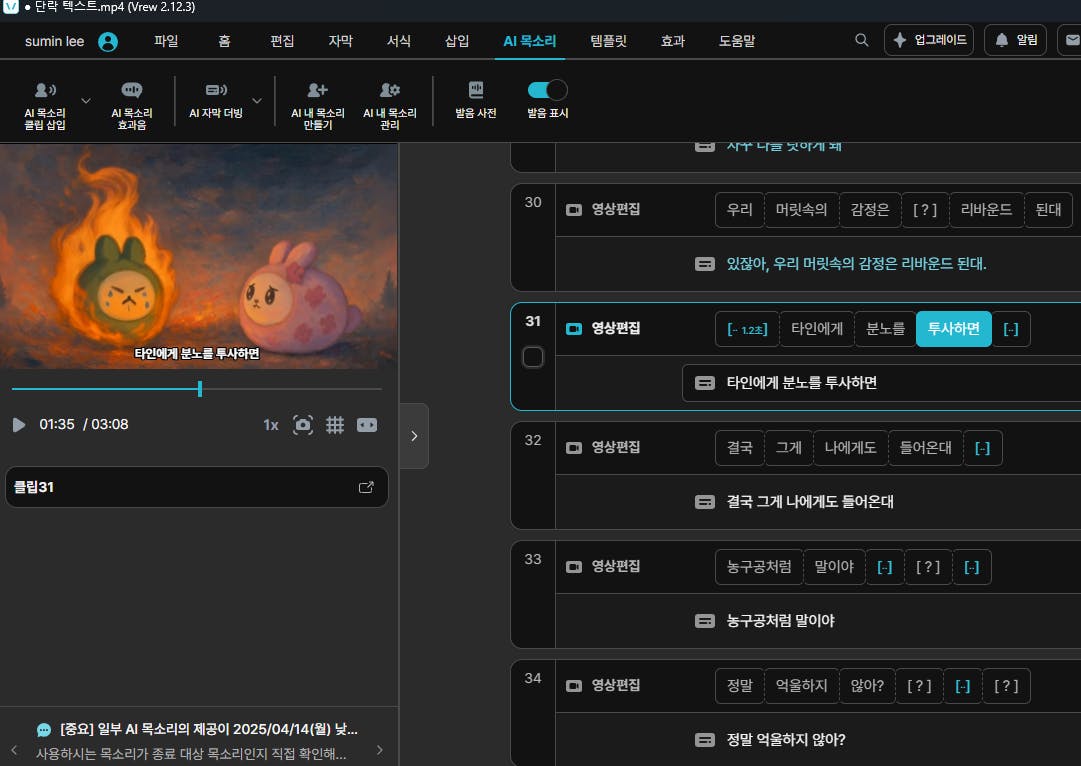Click subtitle icon for clip 33
This screenshot has width=1081, height=766.
click(x=705, y=621)
